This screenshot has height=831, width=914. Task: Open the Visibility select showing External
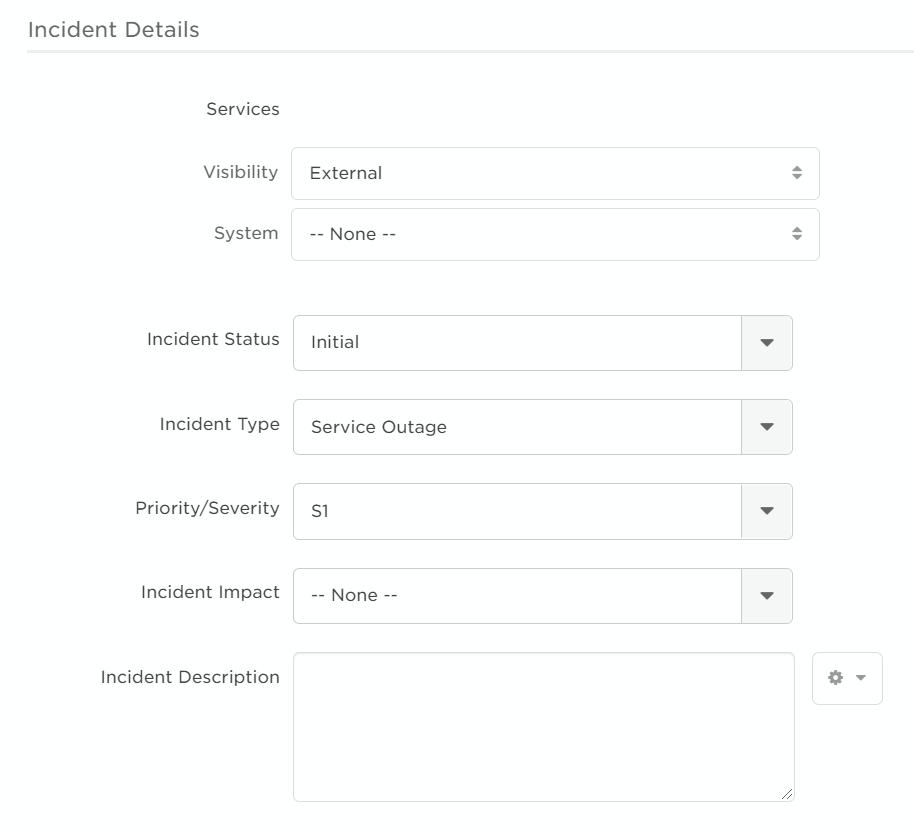540,173
